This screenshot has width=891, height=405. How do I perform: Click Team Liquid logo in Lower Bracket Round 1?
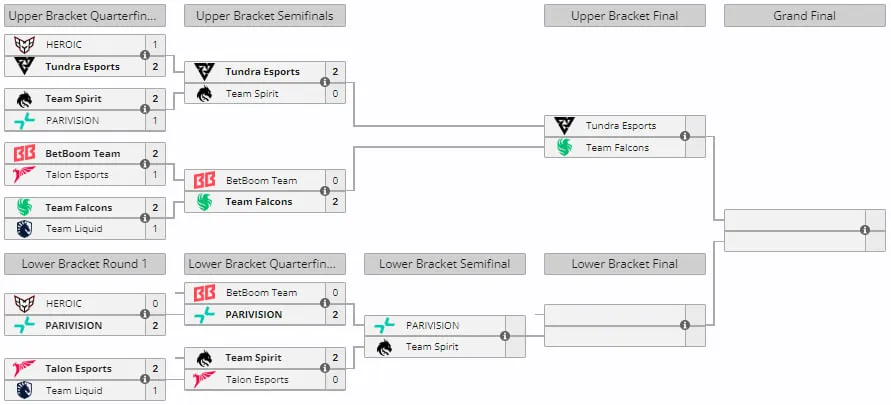point(24,390)
